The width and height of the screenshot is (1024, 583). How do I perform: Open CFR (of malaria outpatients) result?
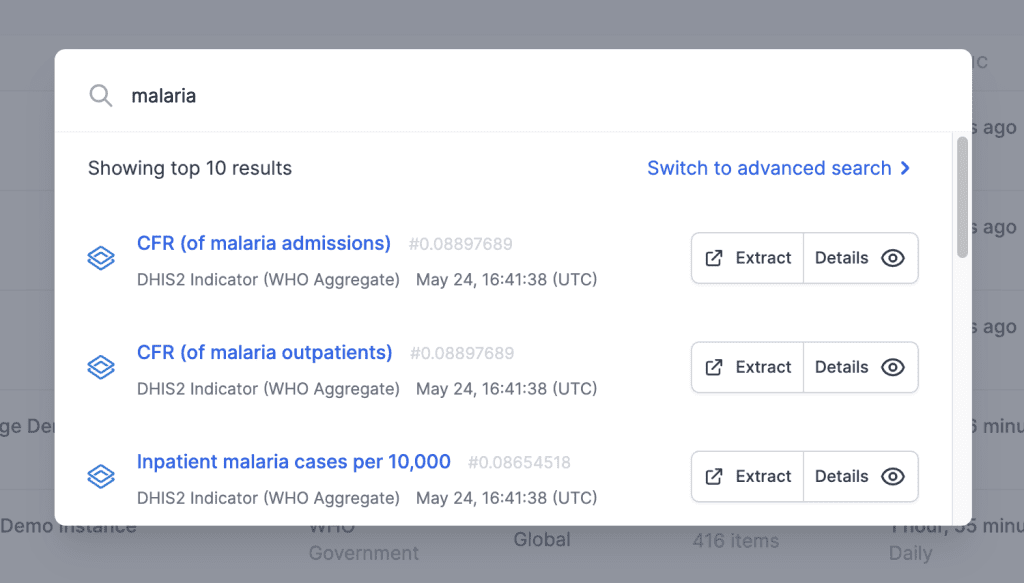(264, 352)
